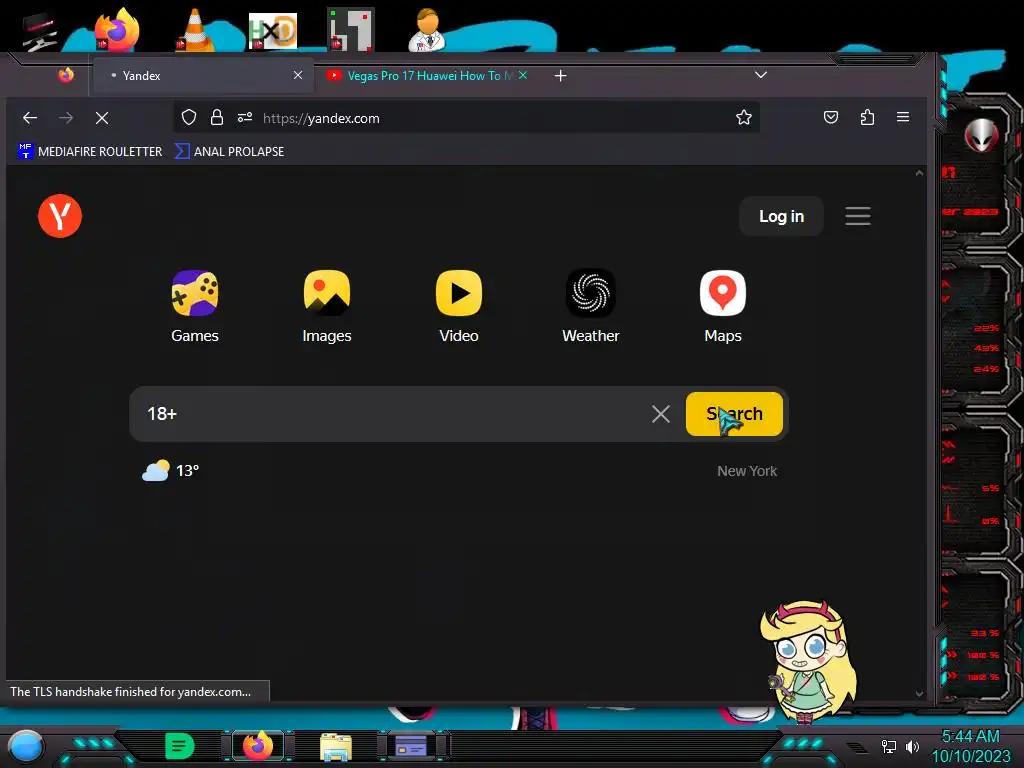The width and height of the screenshot is (1024, 768).
Task: Click Log in button
Action: pos(781,216)
